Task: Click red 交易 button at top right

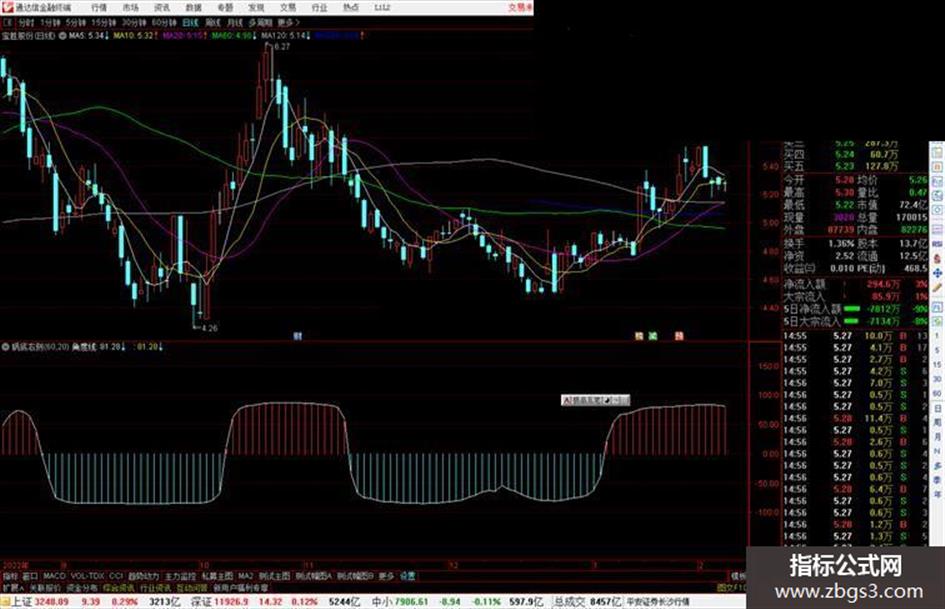Action: pyautogui.click(x=520, y=7)
